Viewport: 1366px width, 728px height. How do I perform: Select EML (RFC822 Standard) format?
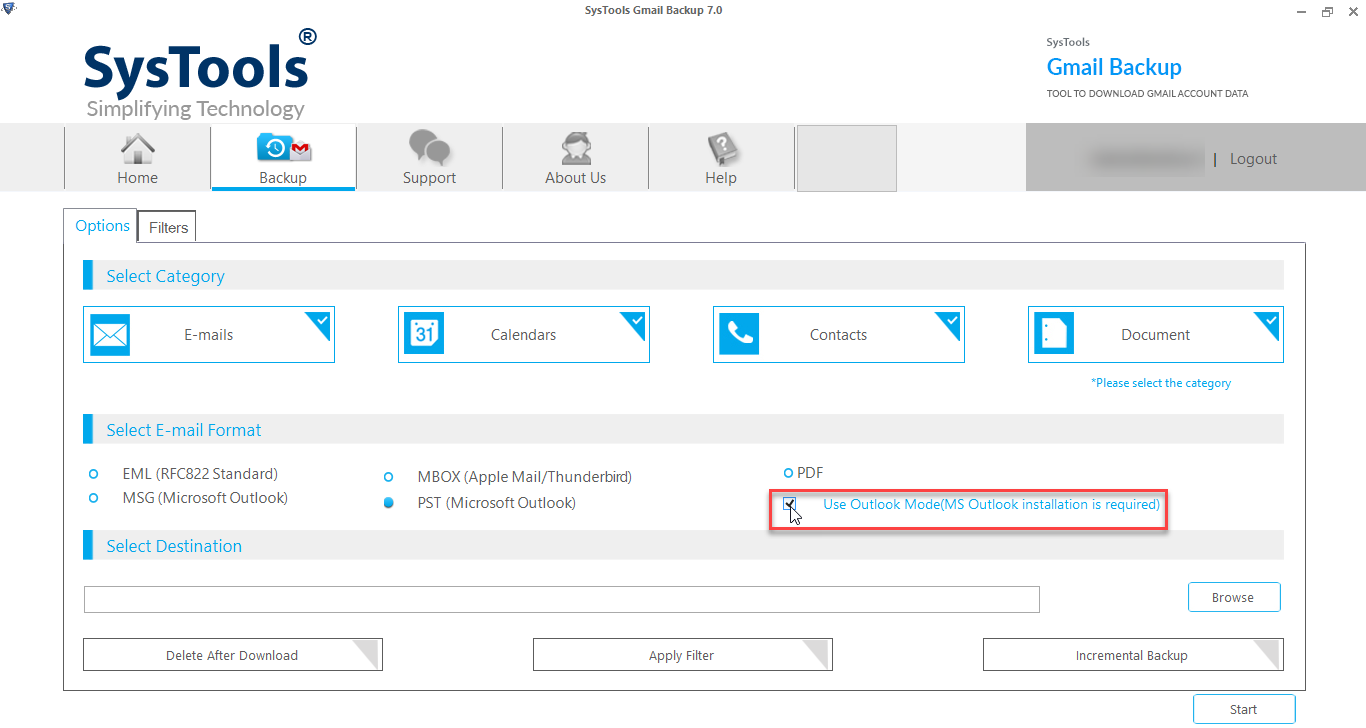pyautogui.click(x=94, y=474)
